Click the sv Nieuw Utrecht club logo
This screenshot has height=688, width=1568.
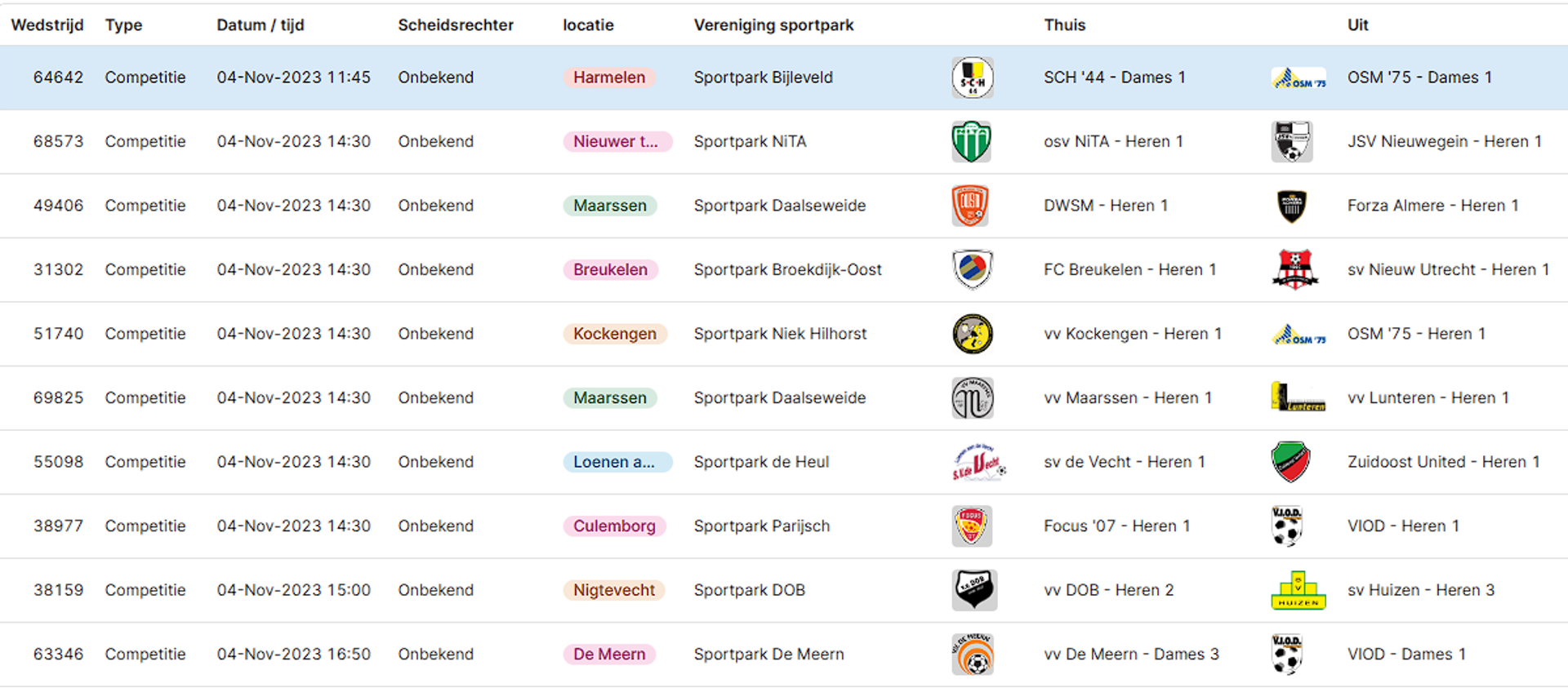1295,269
